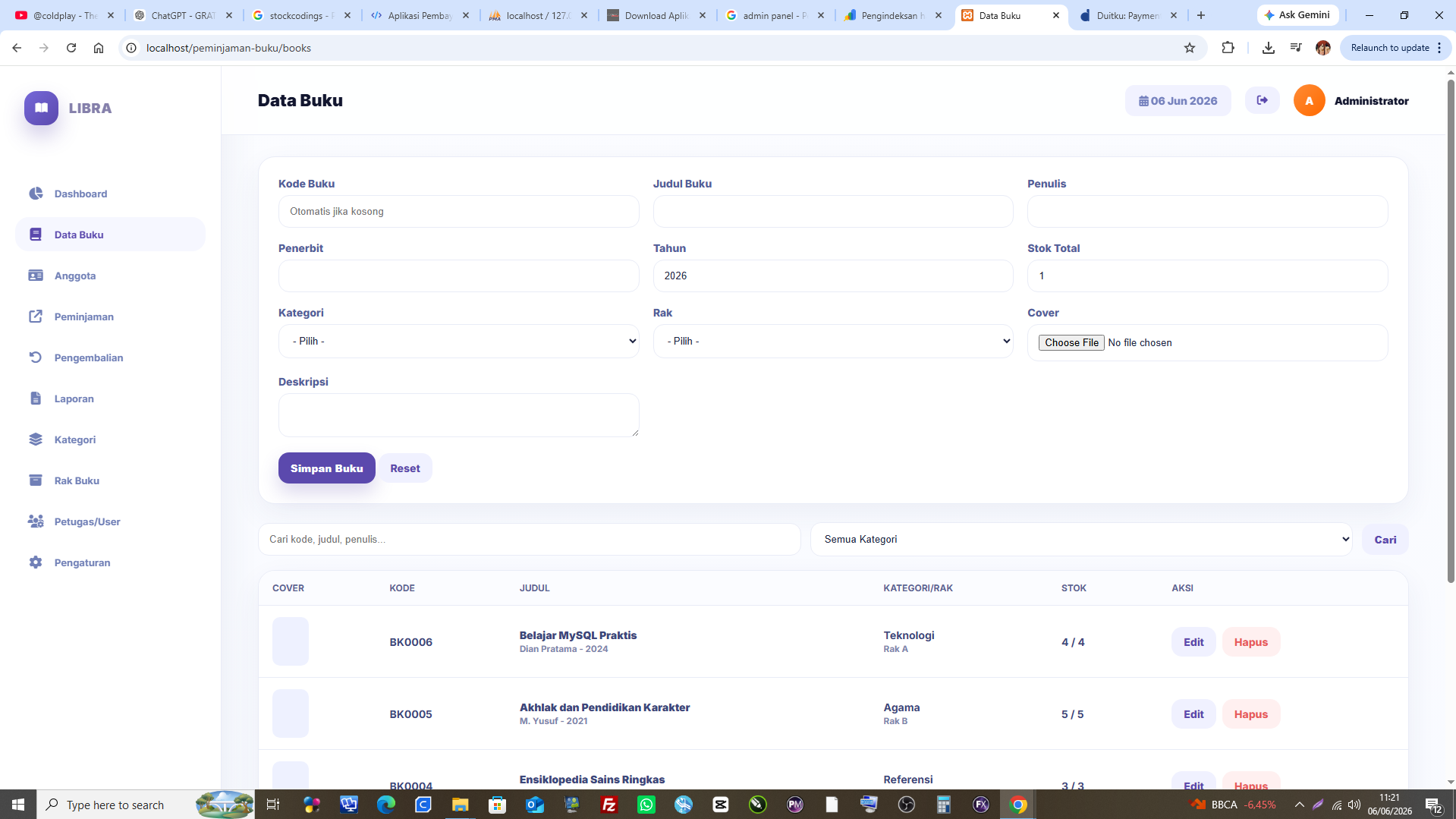
Task: Open the Kategori sidebar item
Action: (74, 439)
